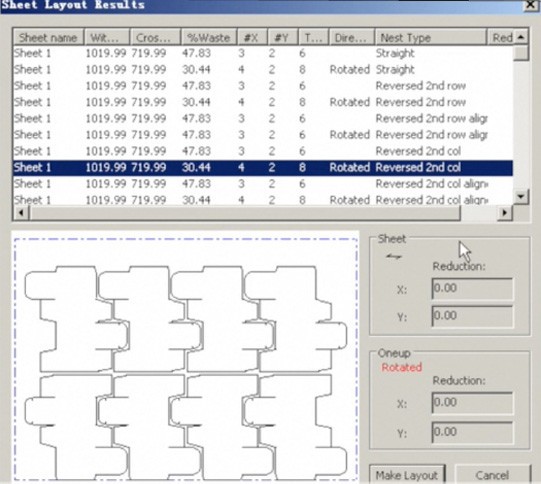Viewport: 541px width, 484px height.
Task: Select the Rotated Reversed 2nd row entry
Action: [263, 102]
